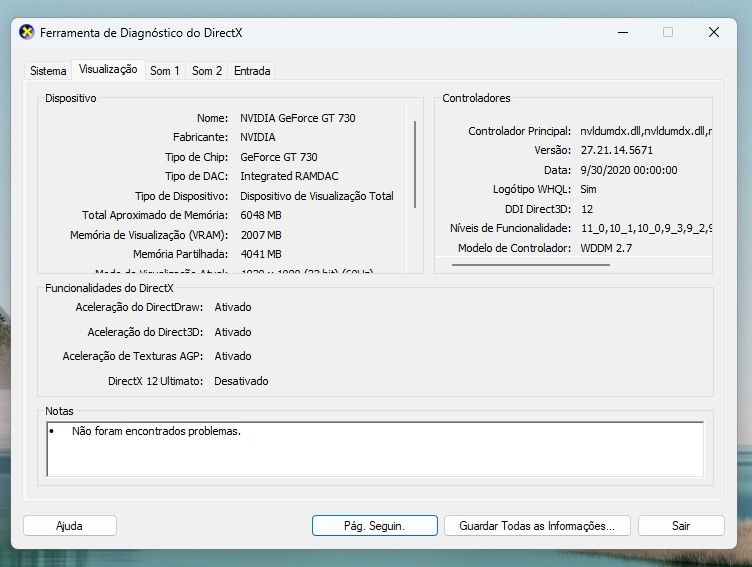Open the Som 1 tab
This screenshot has width=752, height=567.
[164, 71]
